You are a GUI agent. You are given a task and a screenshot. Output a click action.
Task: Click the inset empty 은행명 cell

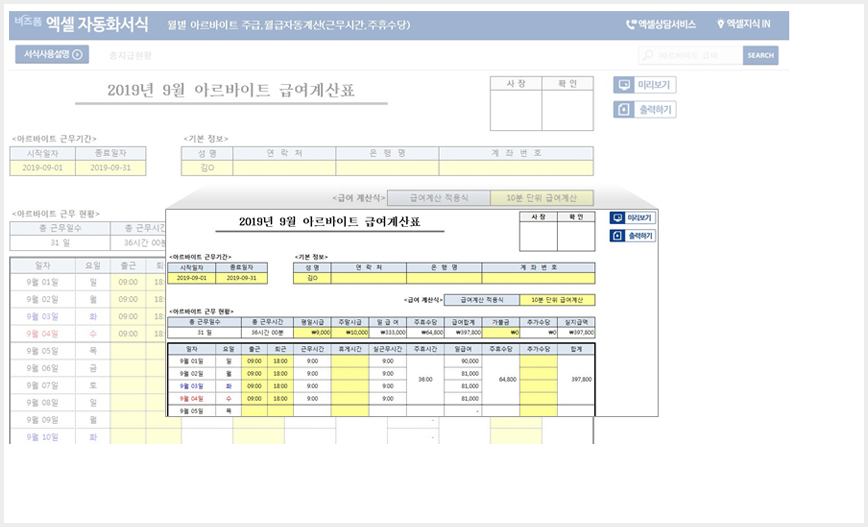tap(444, 278)
